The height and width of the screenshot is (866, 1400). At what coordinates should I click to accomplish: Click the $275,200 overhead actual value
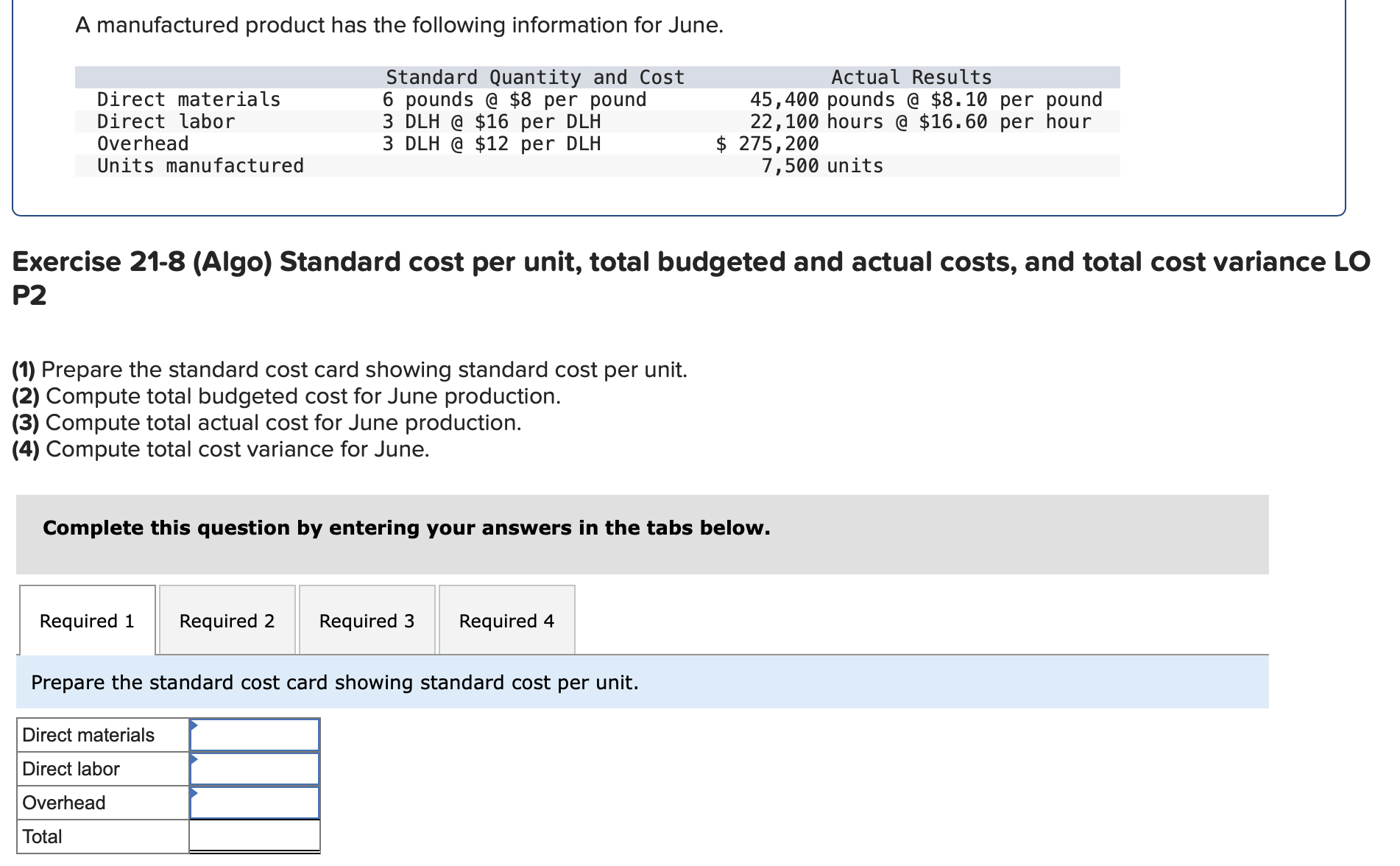click(x=767, y=144)
